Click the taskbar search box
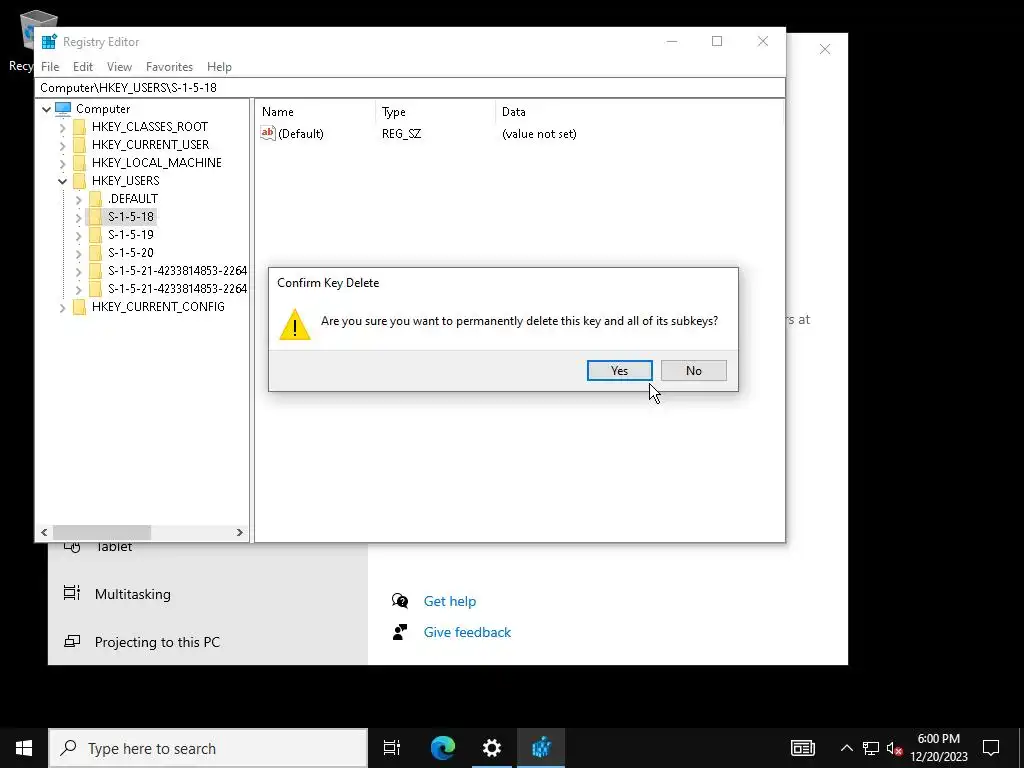 208,748
